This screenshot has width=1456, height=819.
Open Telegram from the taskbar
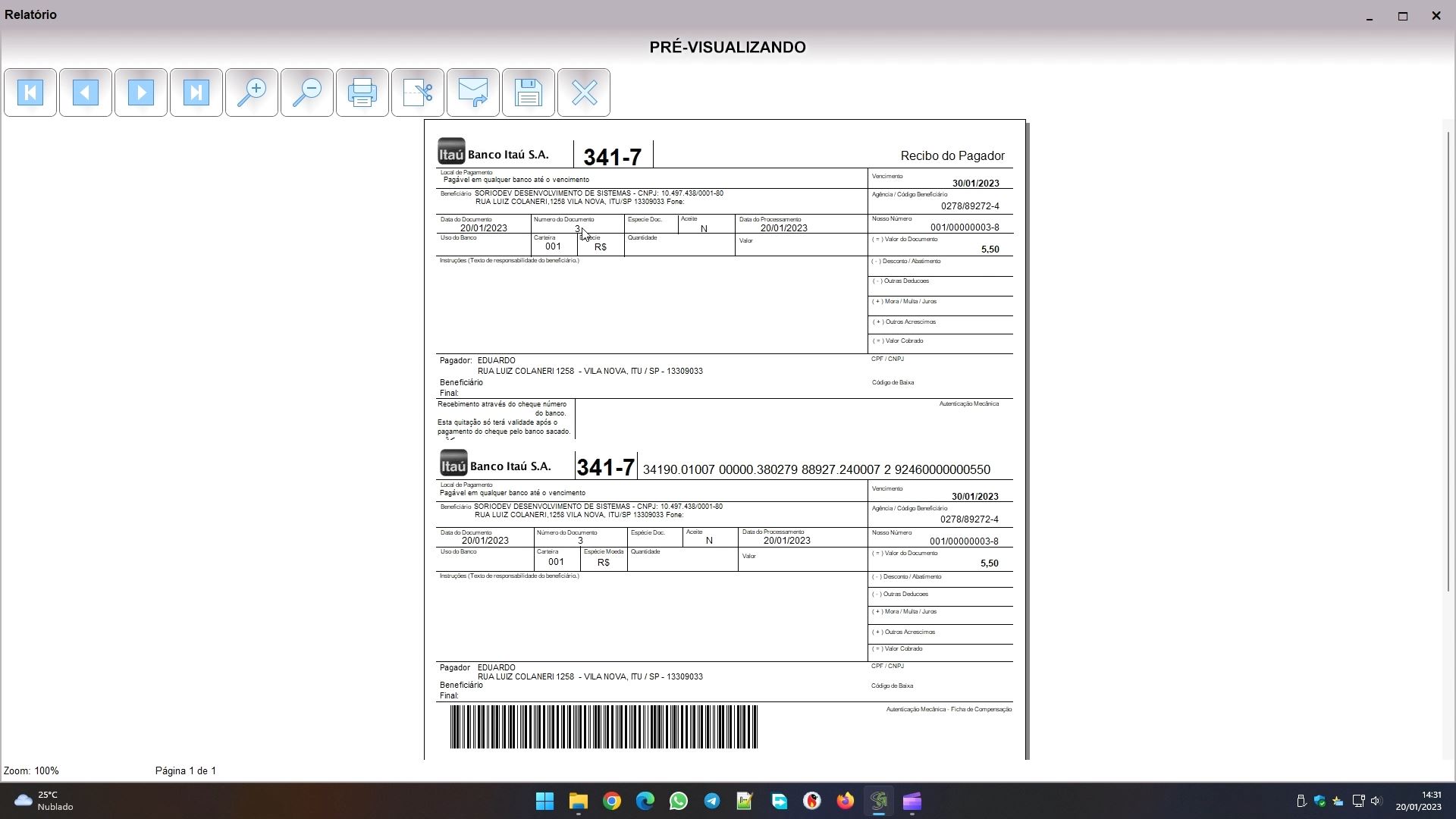712,802
